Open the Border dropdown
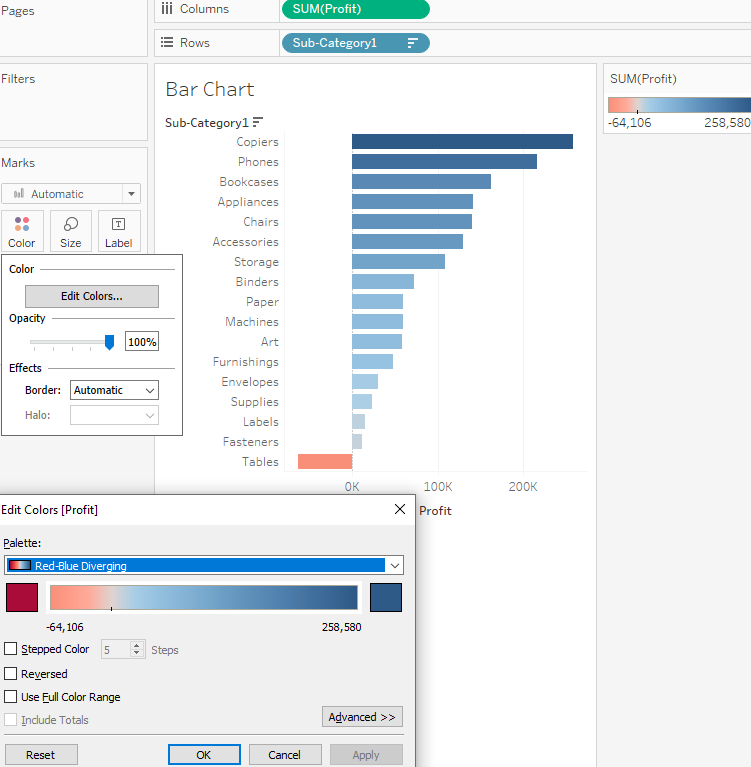This screenshot has height=767, width=751. (x=114, y=390)
